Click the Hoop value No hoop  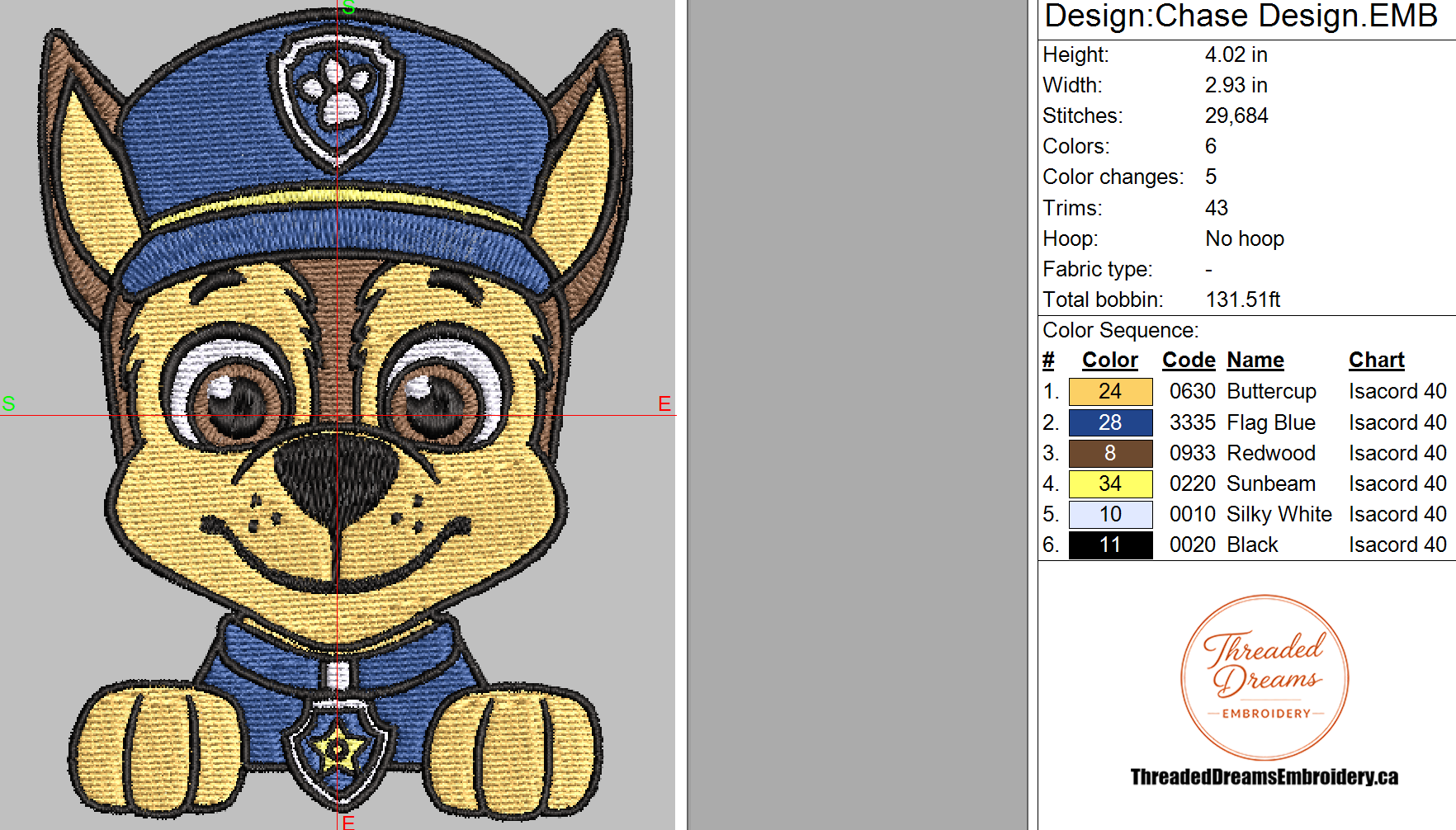point(1245,238)
